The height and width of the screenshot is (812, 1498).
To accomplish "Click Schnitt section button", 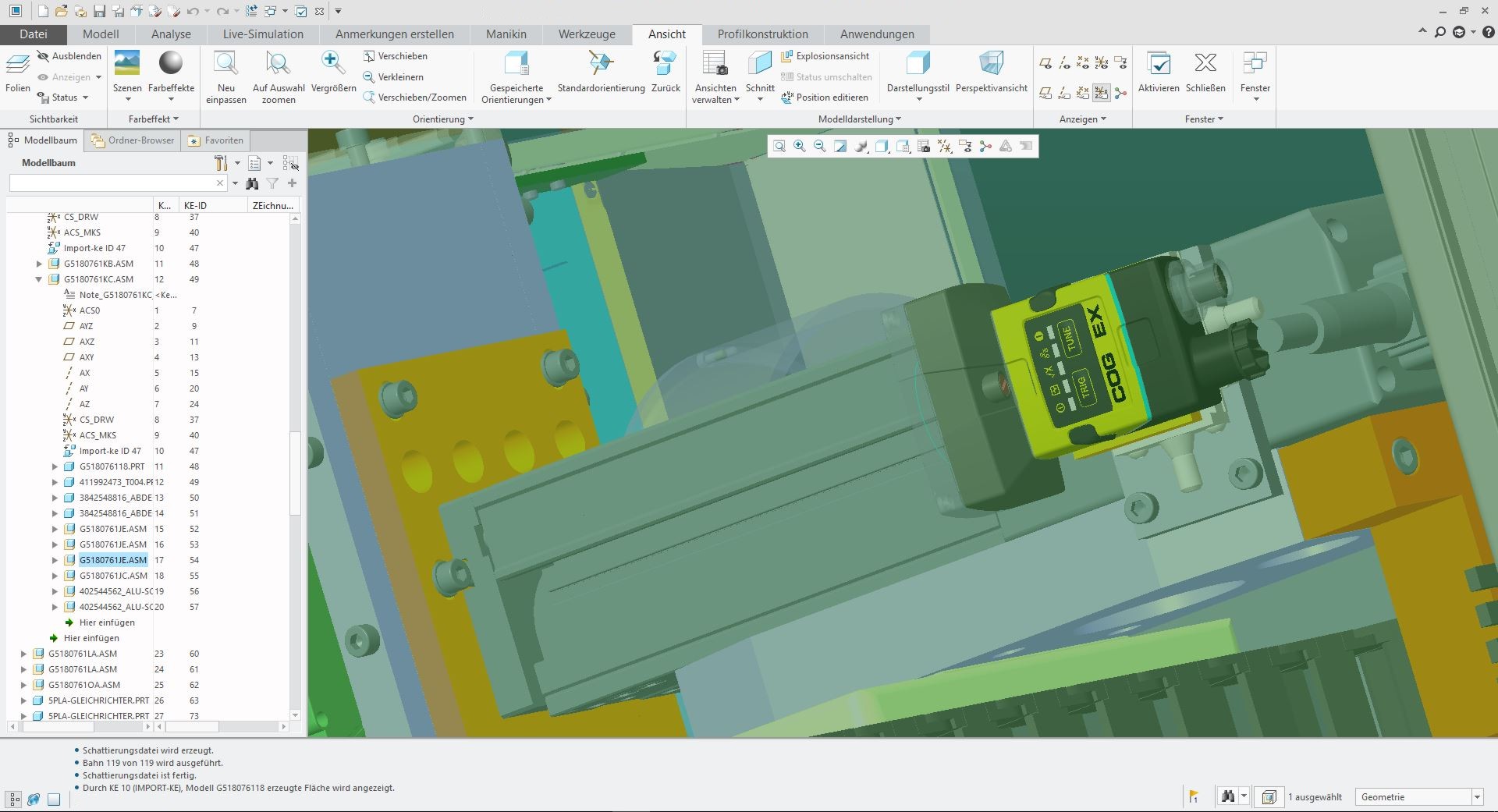I will (759, 76).
